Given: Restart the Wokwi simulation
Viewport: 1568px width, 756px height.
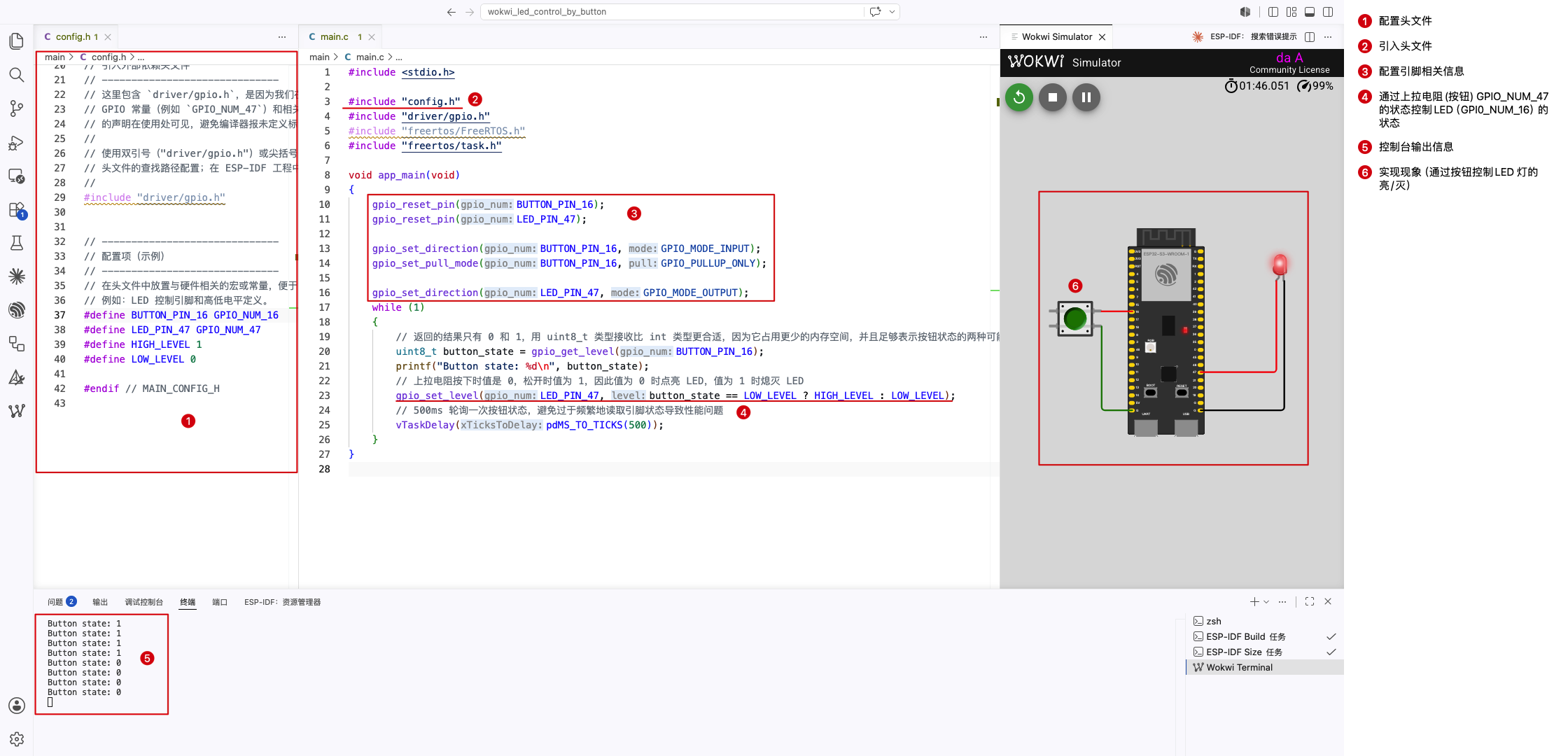Looking at the screenshot, I should 1019,97.
